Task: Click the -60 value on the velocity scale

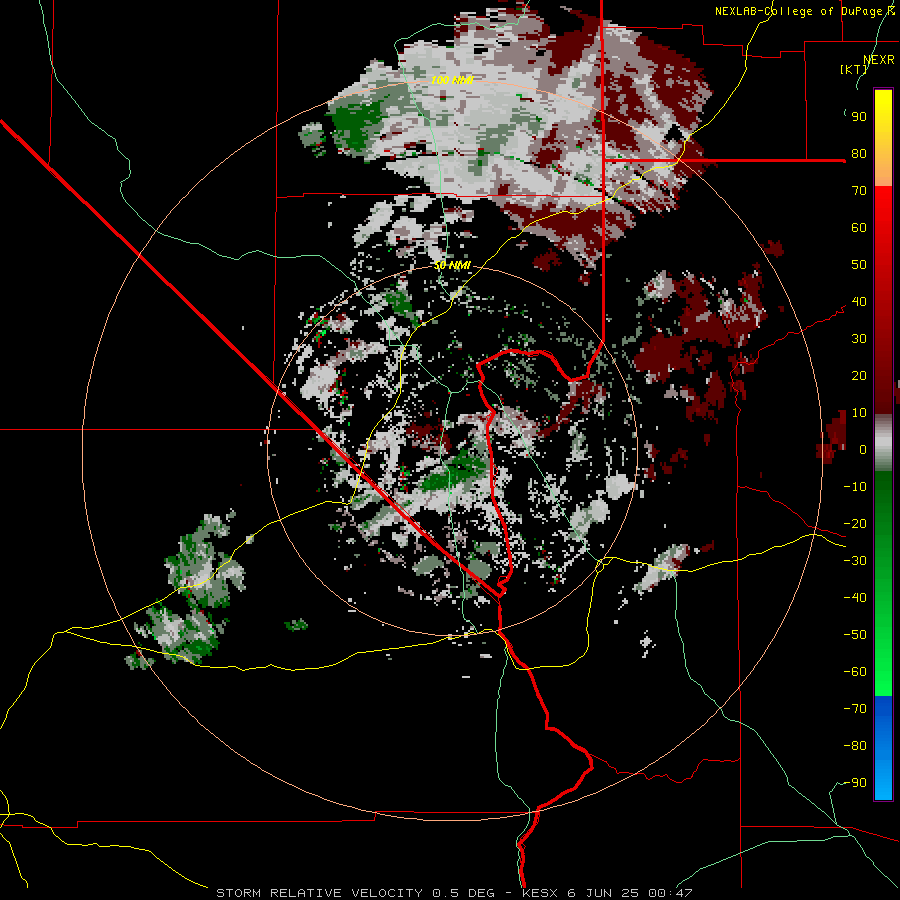Action: point(855,672)
